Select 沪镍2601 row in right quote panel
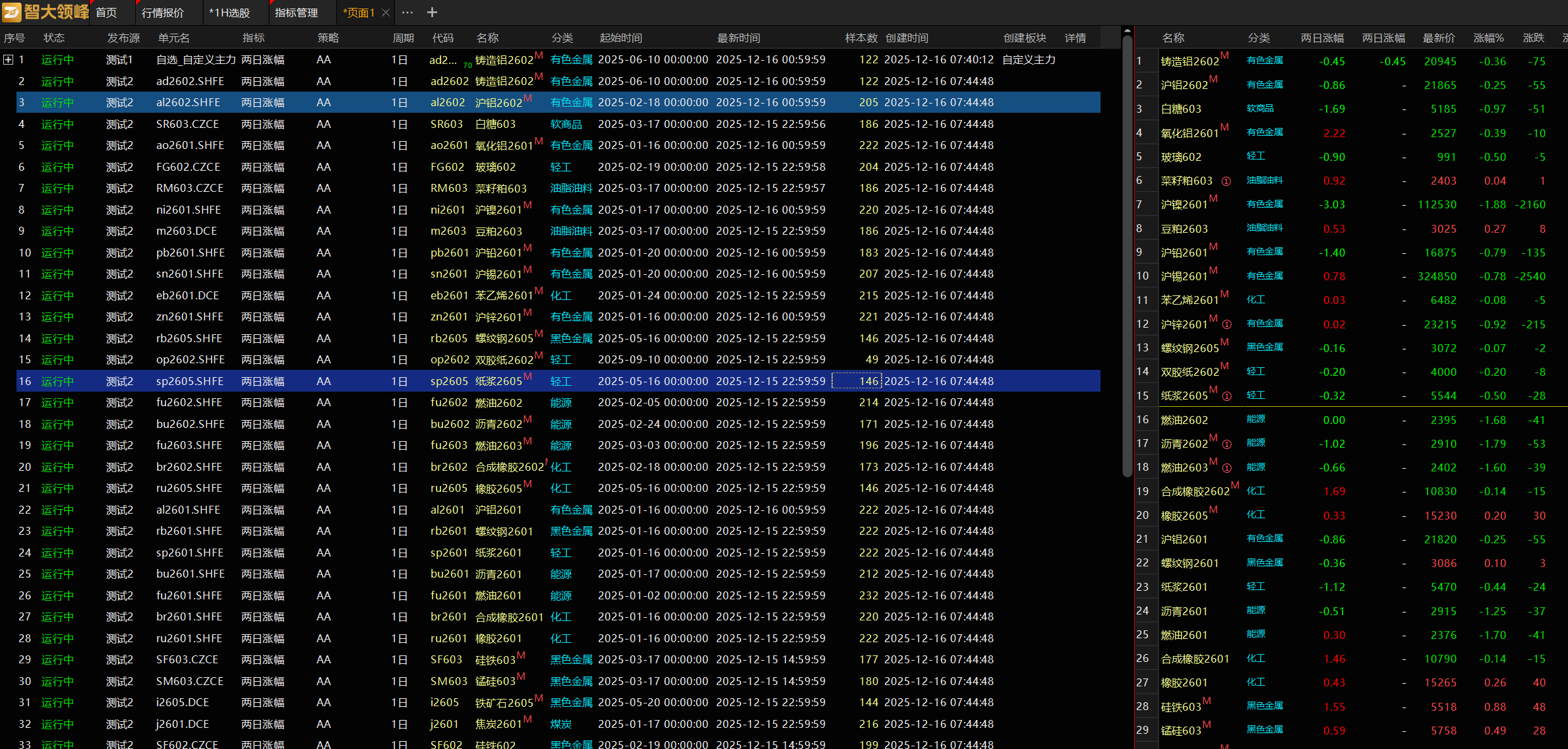The width and height of the screenshot is (1568, 749). pos(1184,205)
